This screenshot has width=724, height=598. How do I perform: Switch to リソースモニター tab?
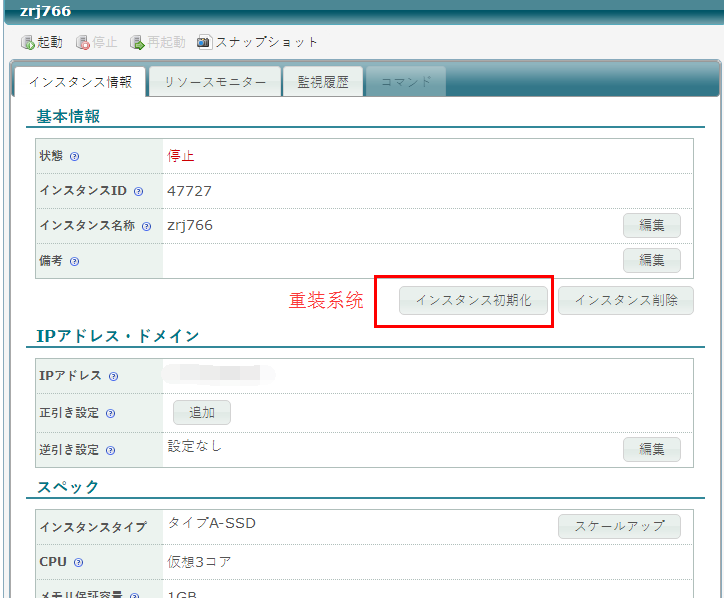pyautogui.click(x=215, y=82)
